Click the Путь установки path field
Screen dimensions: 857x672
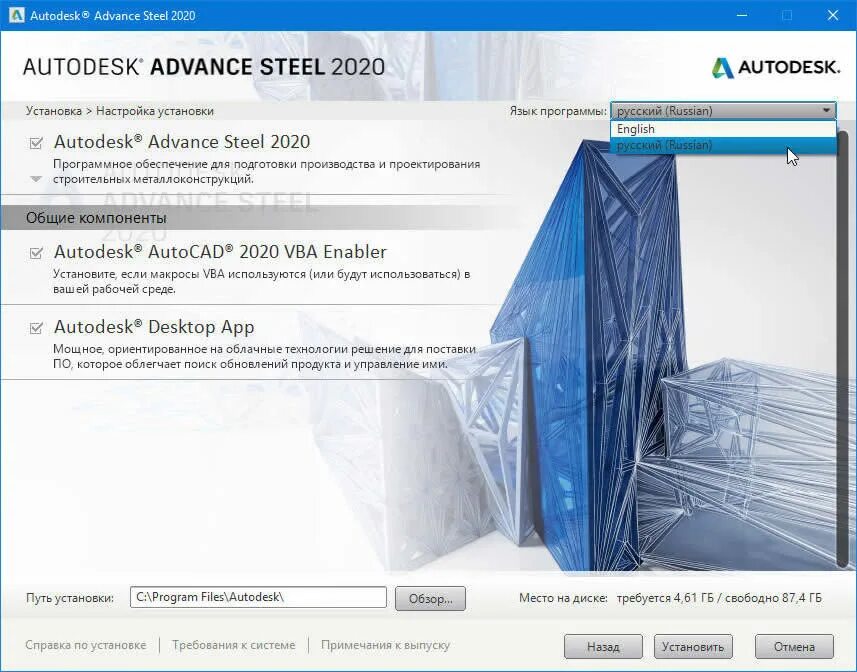tap(258, 597)
